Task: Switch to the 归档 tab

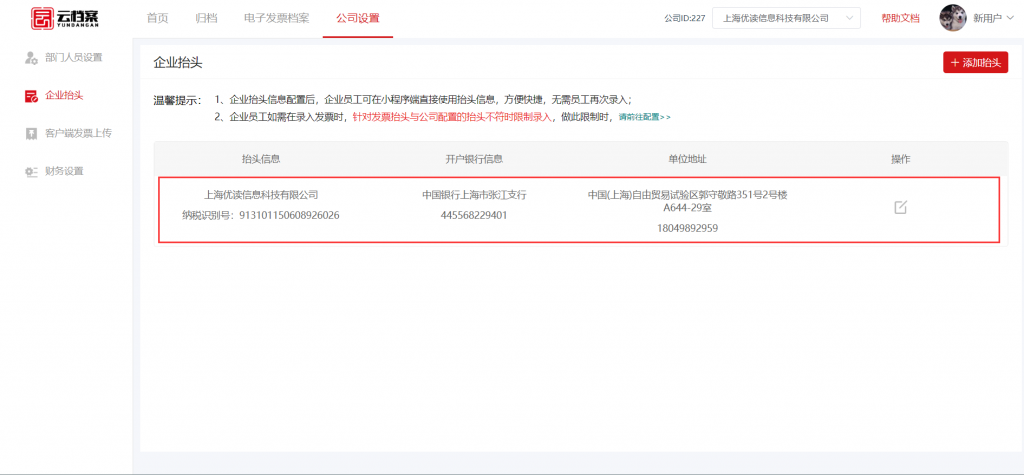Action: tap(206, 18)
